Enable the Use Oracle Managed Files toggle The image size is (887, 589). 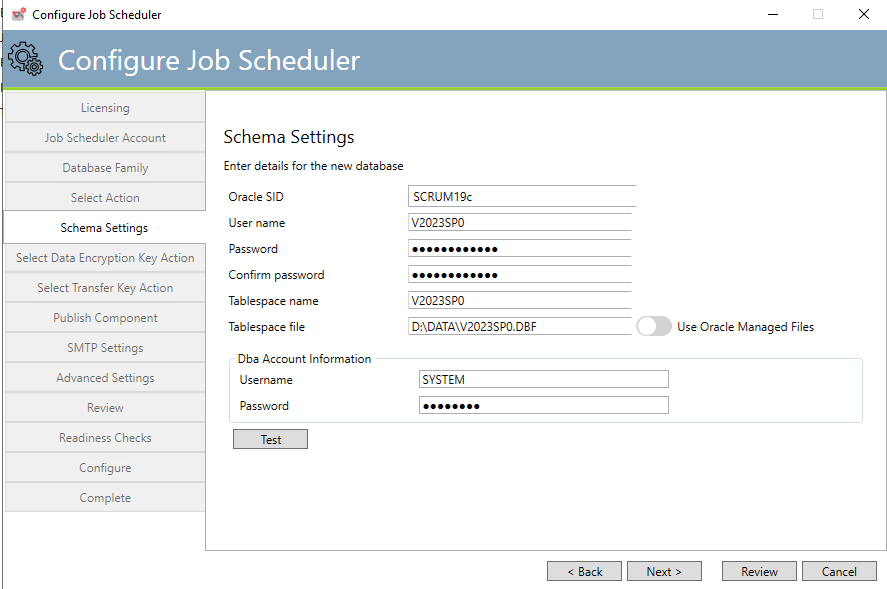(654, 326)
